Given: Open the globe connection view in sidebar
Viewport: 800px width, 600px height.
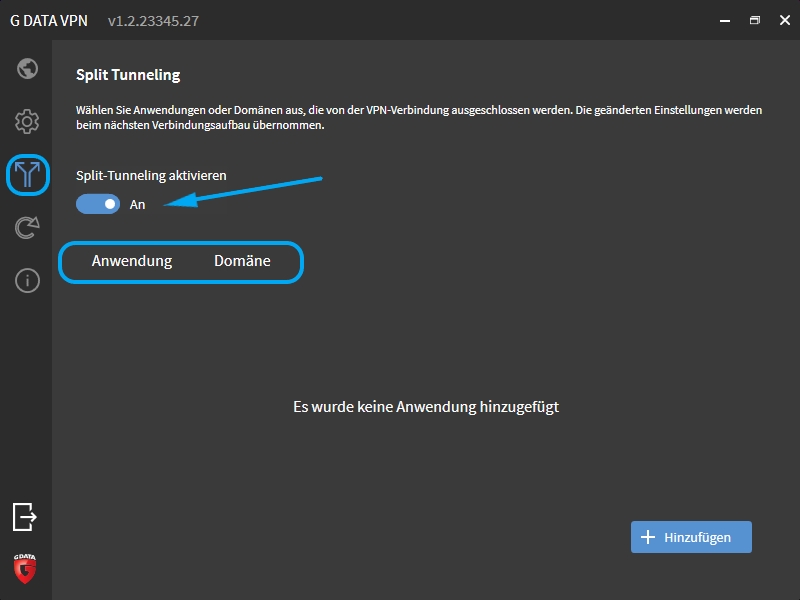Looking at the screenshot, I should pyautogui.click(x=27, y=68).
